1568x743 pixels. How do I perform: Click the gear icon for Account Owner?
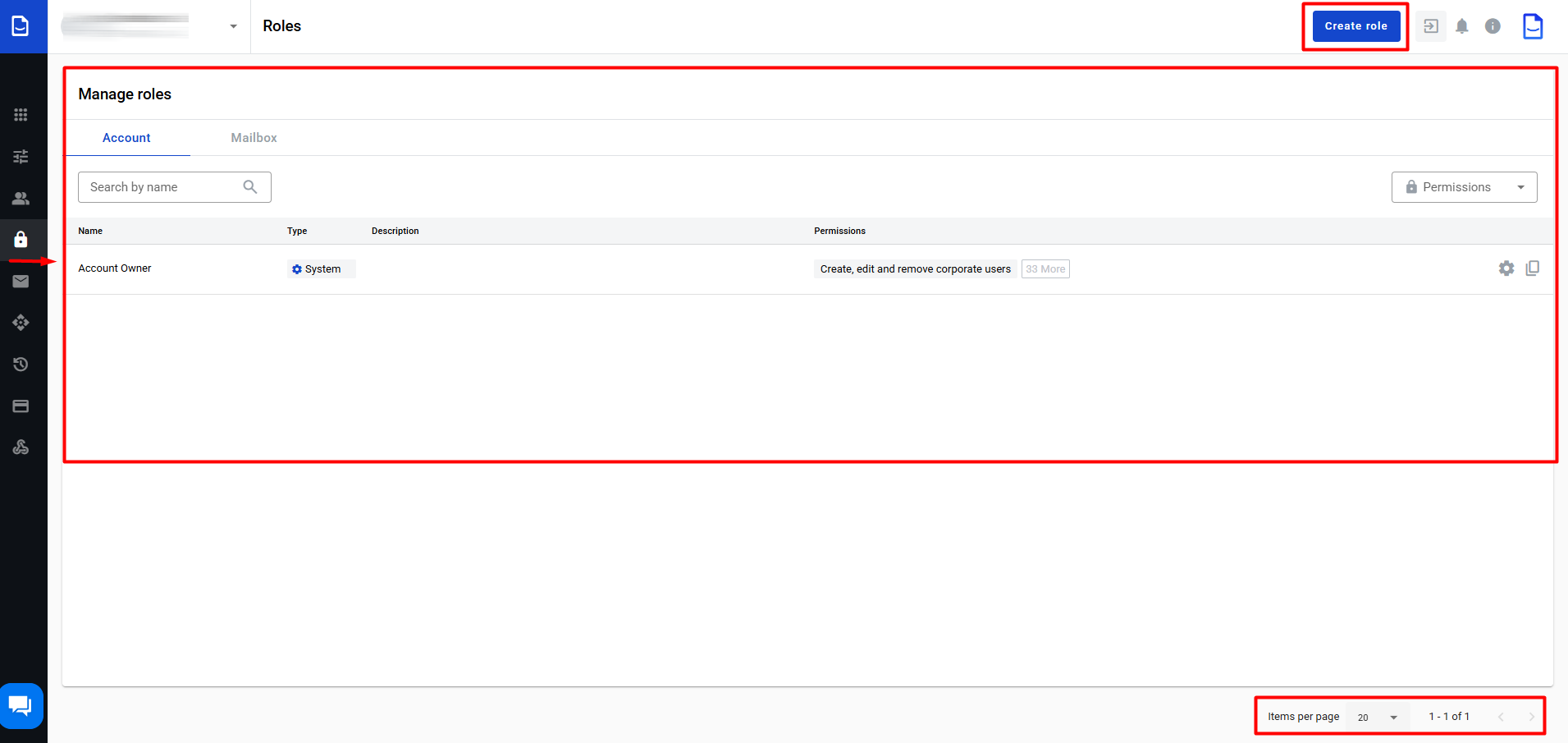coord(1506,268)
